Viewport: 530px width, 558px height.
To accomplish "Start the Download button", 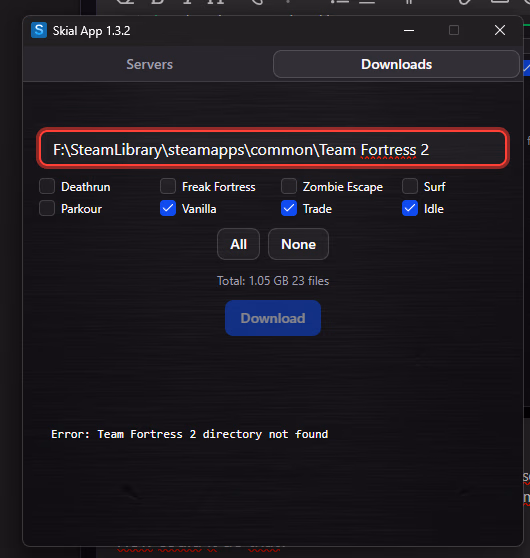I will coord(273,318).
